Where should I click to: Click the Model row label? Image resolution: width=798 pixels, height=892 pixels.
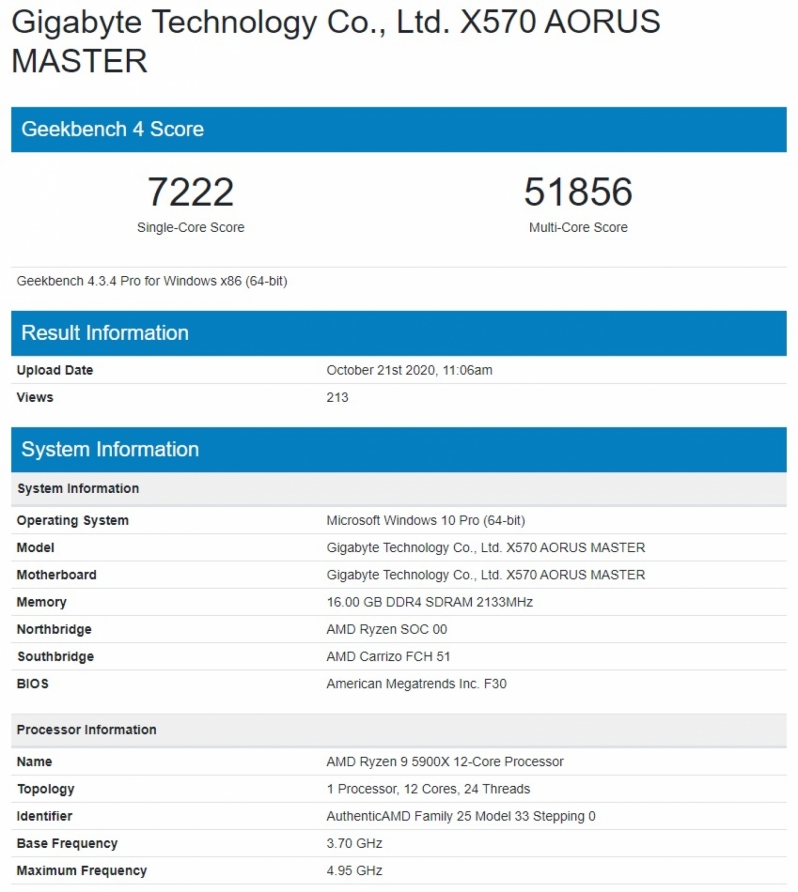click(x=35, y=548)
